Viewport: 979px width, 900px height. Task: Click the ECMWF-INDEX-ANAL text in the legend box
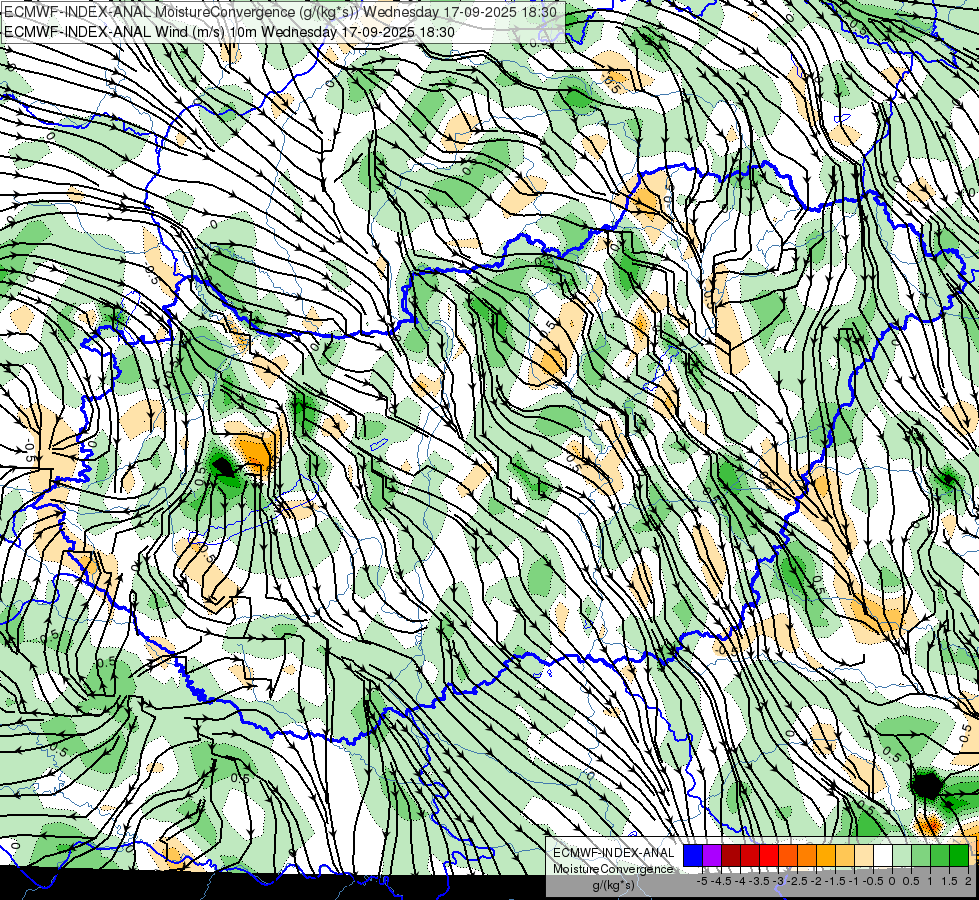click(x=614, y=853)
